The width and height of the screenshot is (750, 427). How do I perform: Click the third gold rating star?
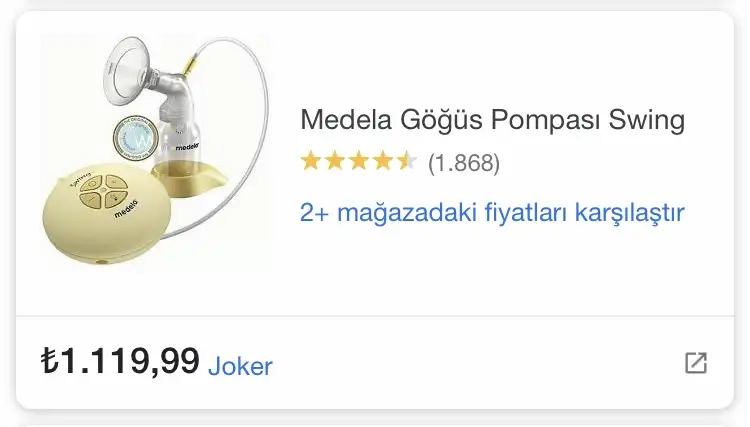pos(359,161)
